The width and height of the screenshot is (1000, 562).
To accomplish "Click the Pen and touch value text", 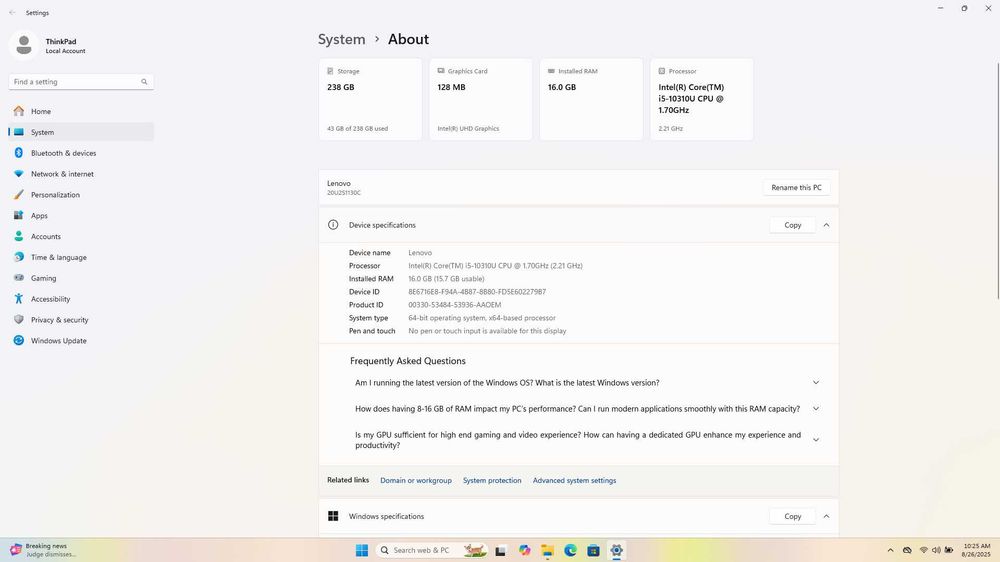I will [x=487, y=331].
